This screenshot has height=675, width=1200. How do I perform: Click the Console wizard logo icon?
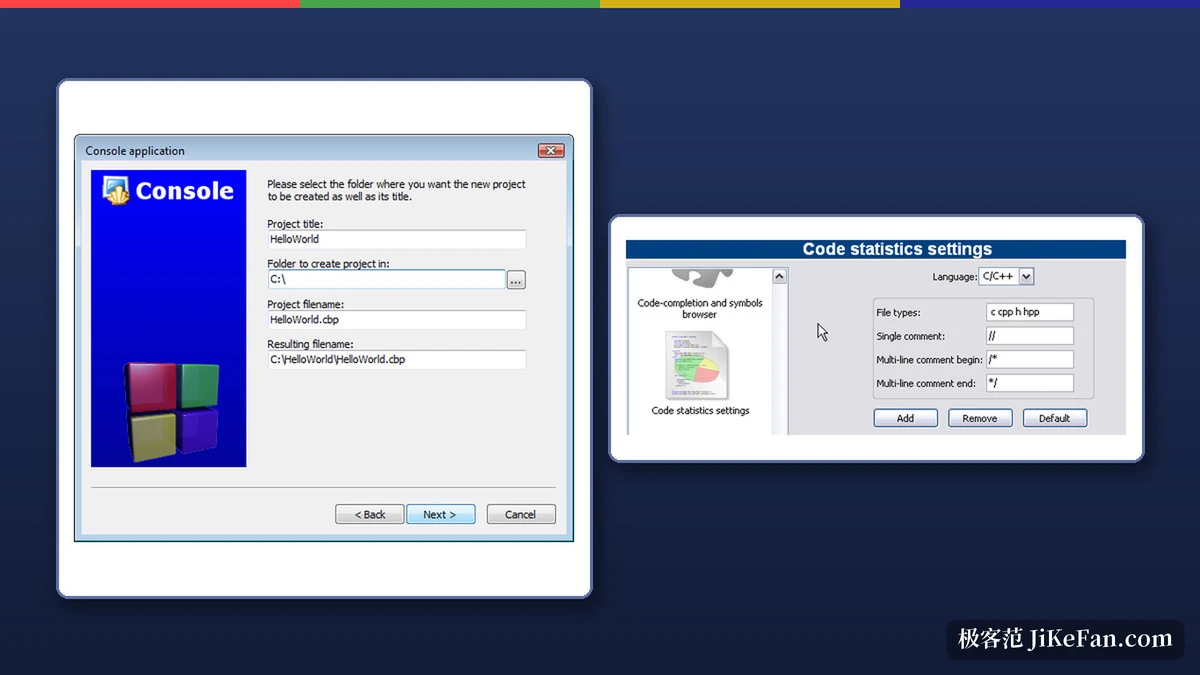tap(117, 190)
